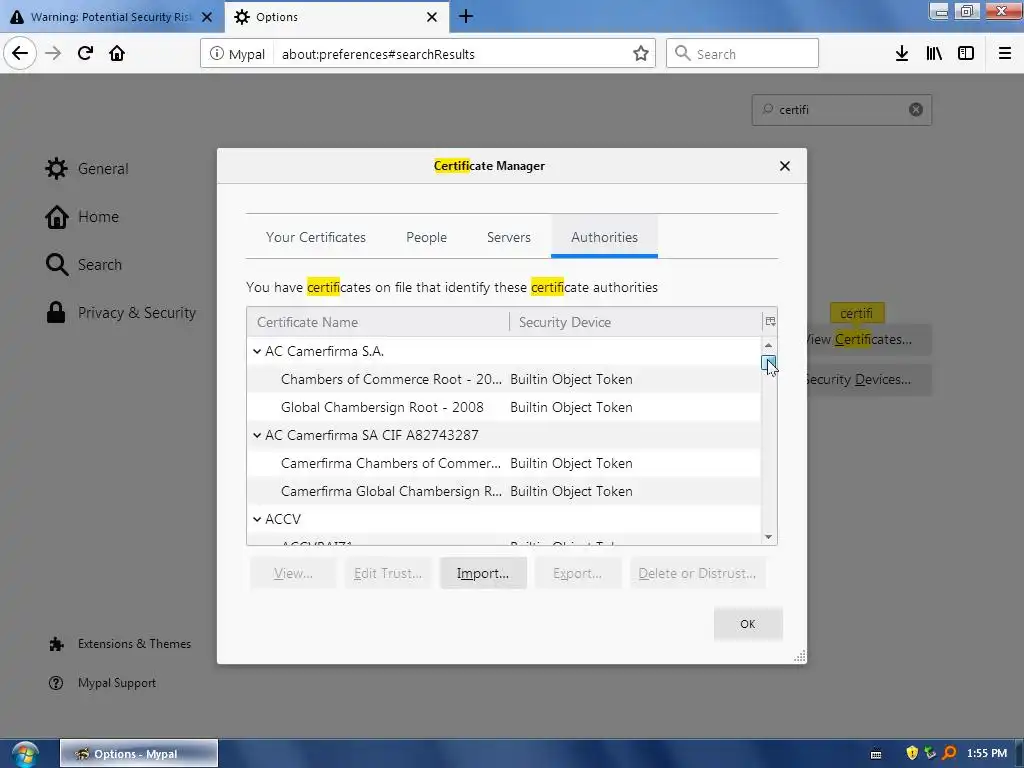Open Privacy & Security category
Screen dimensions: 1024x768
[x=121, y=313]
